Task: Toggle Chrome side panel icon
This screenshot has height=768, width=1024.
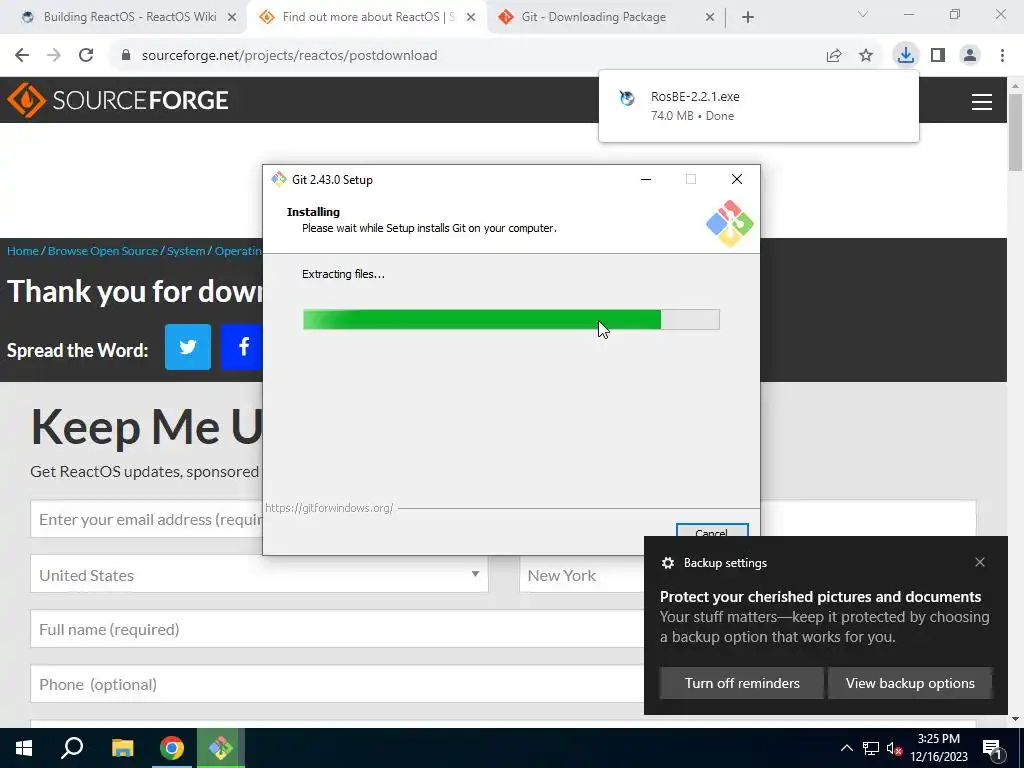Action: [938, 56]
